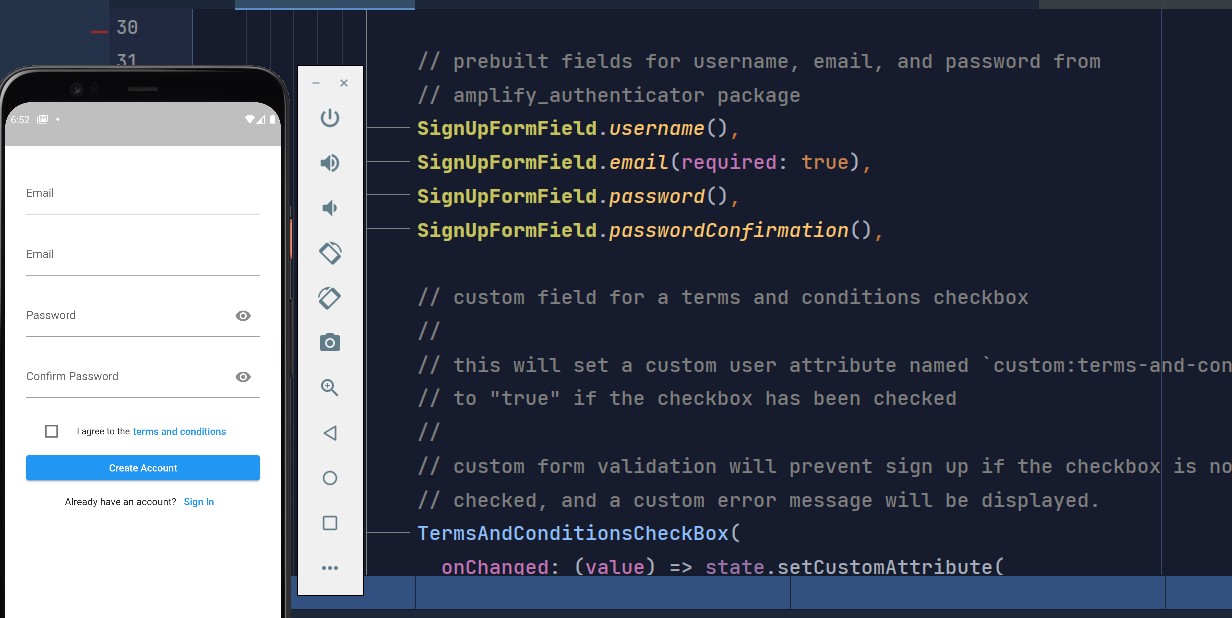The width and height of the screenshot is (1232, 618).
Task: Open the Android recent apps overview
Action: pos(329,522)
